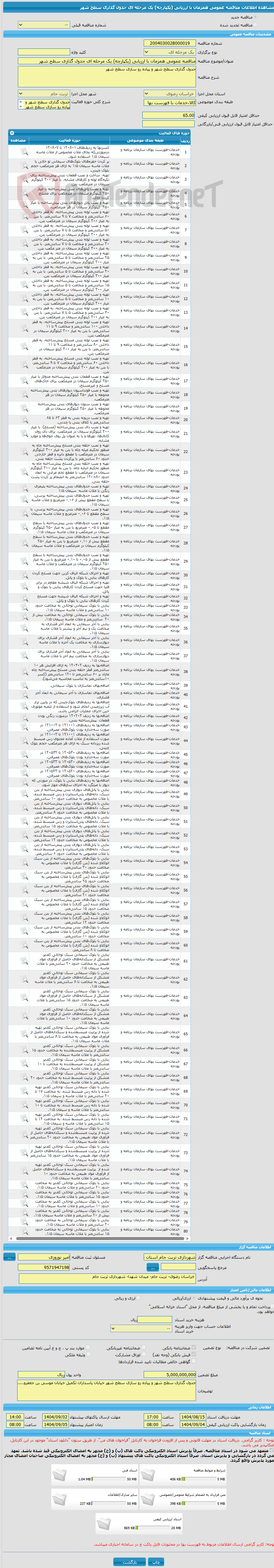Open استان محل اجرا dropdown
This screenshot has height=1568, width=274.
pyautogui.click(x=169, y=94)
